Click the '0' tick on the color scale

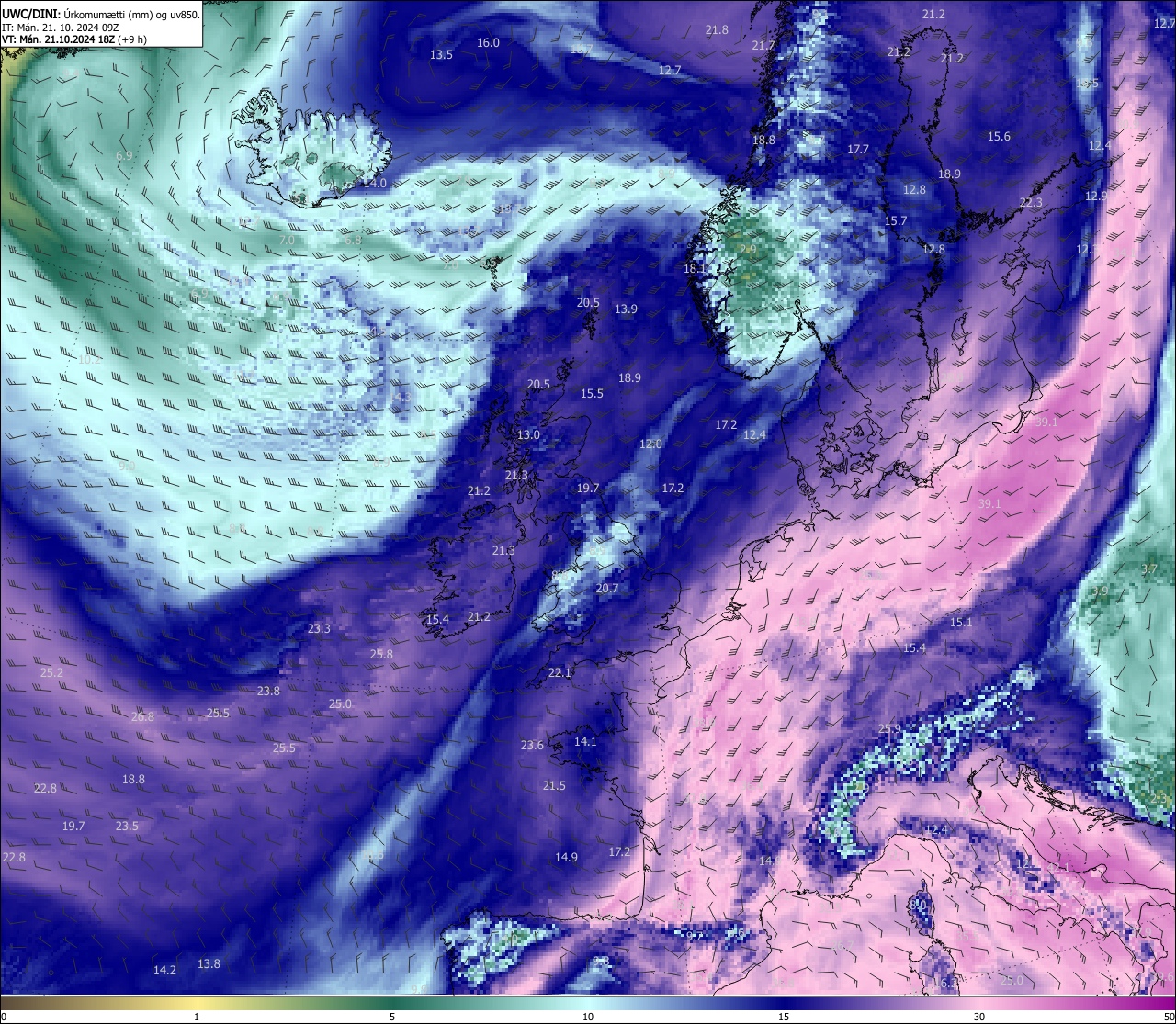click(x=4, y=1017)
